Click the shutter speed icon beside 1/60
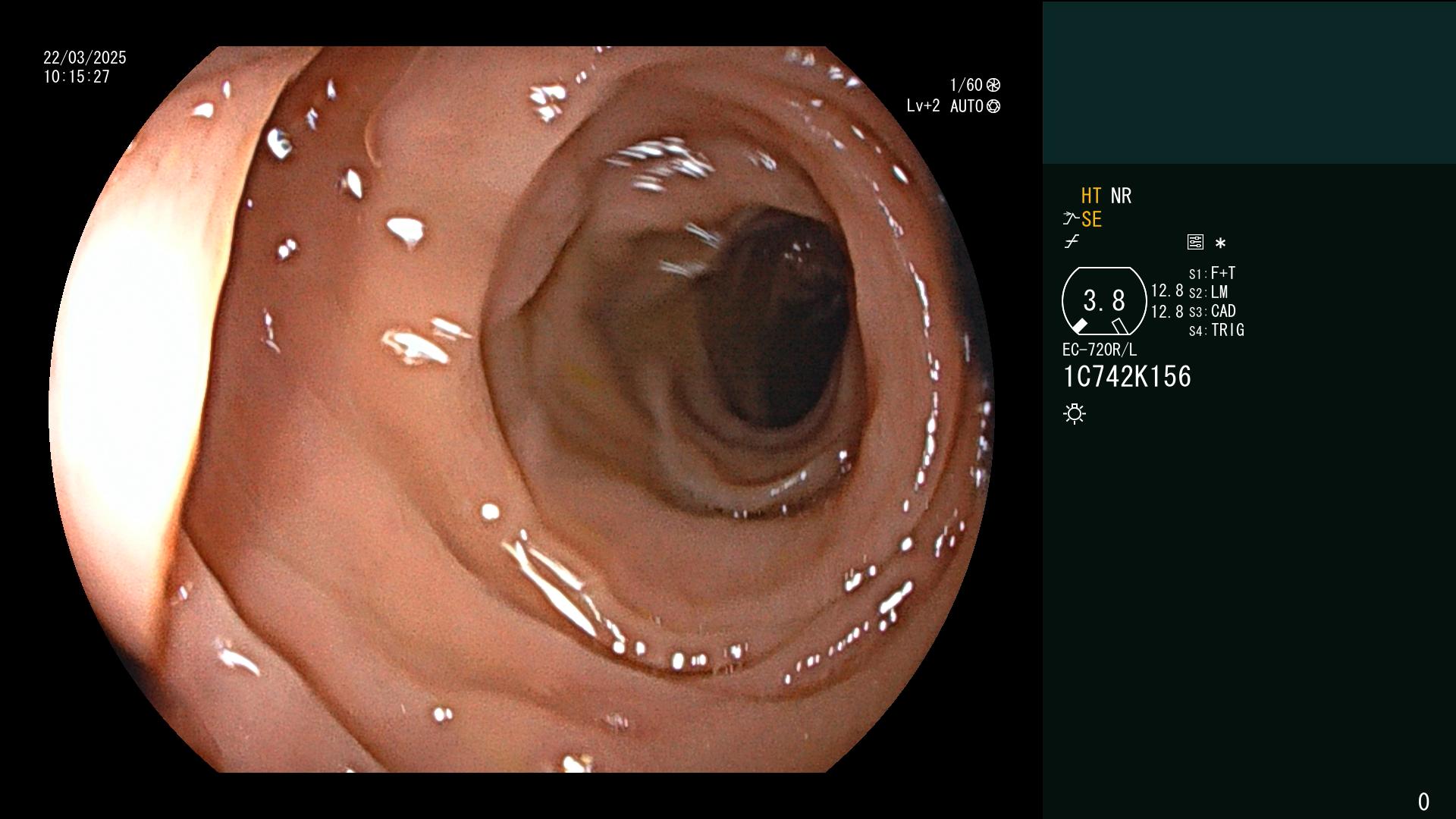 (993, 85)
